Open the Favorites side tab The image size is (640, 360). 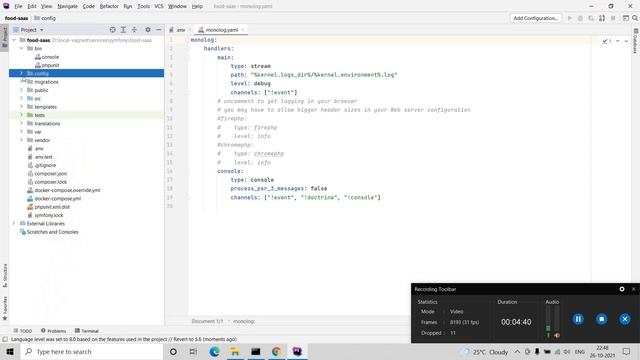(5, 308)
